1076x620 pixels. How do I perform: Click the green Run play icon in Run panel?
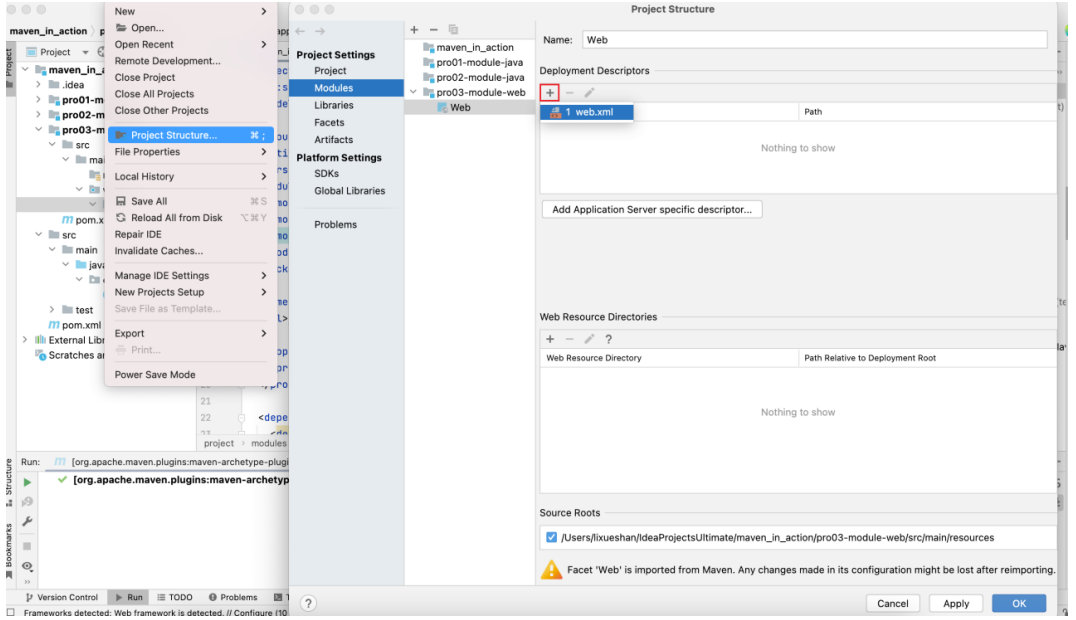[27, 483]
